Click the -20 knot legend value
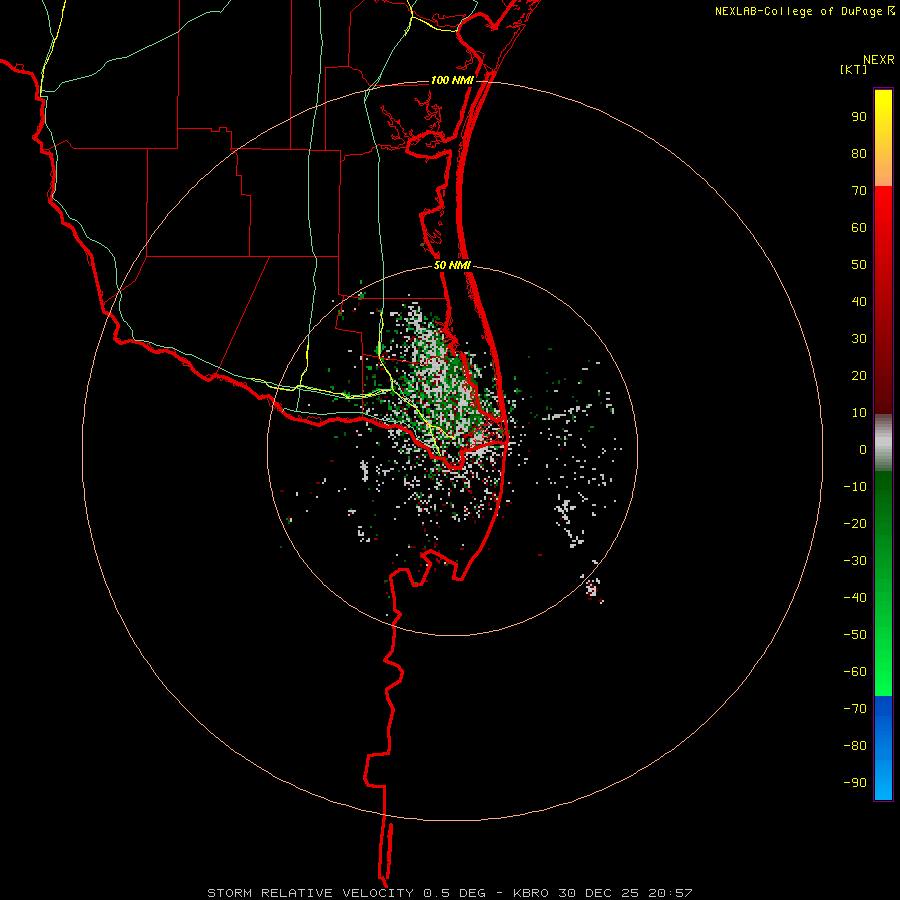Viewport: 900px width, 900px height. click(x=855, y=523)
